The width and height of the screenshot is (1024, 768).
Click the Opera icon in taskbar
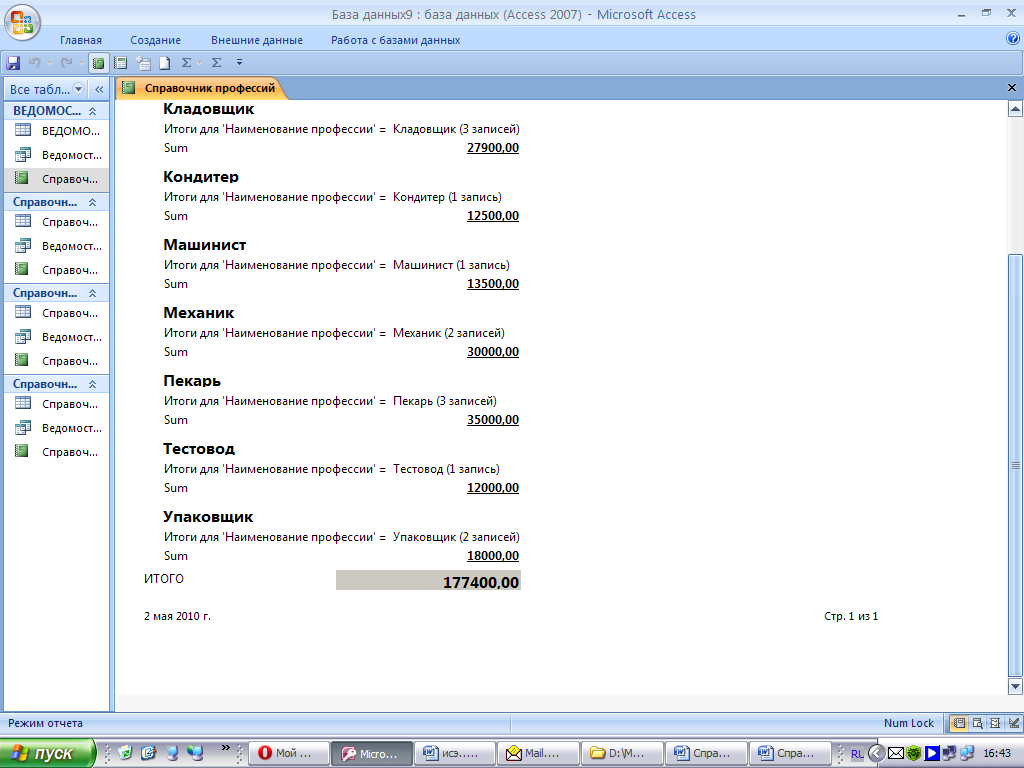[x=264, y=753]
